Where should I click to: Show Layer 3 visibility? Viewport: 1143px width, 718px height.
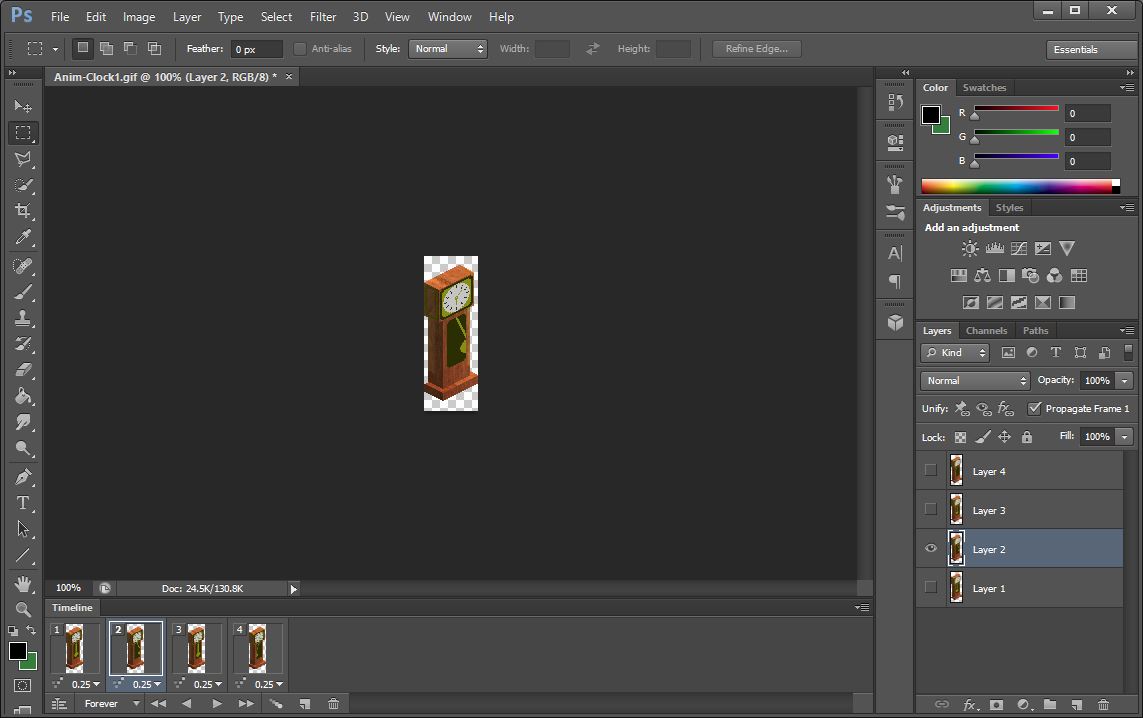[x=931, y=509]
